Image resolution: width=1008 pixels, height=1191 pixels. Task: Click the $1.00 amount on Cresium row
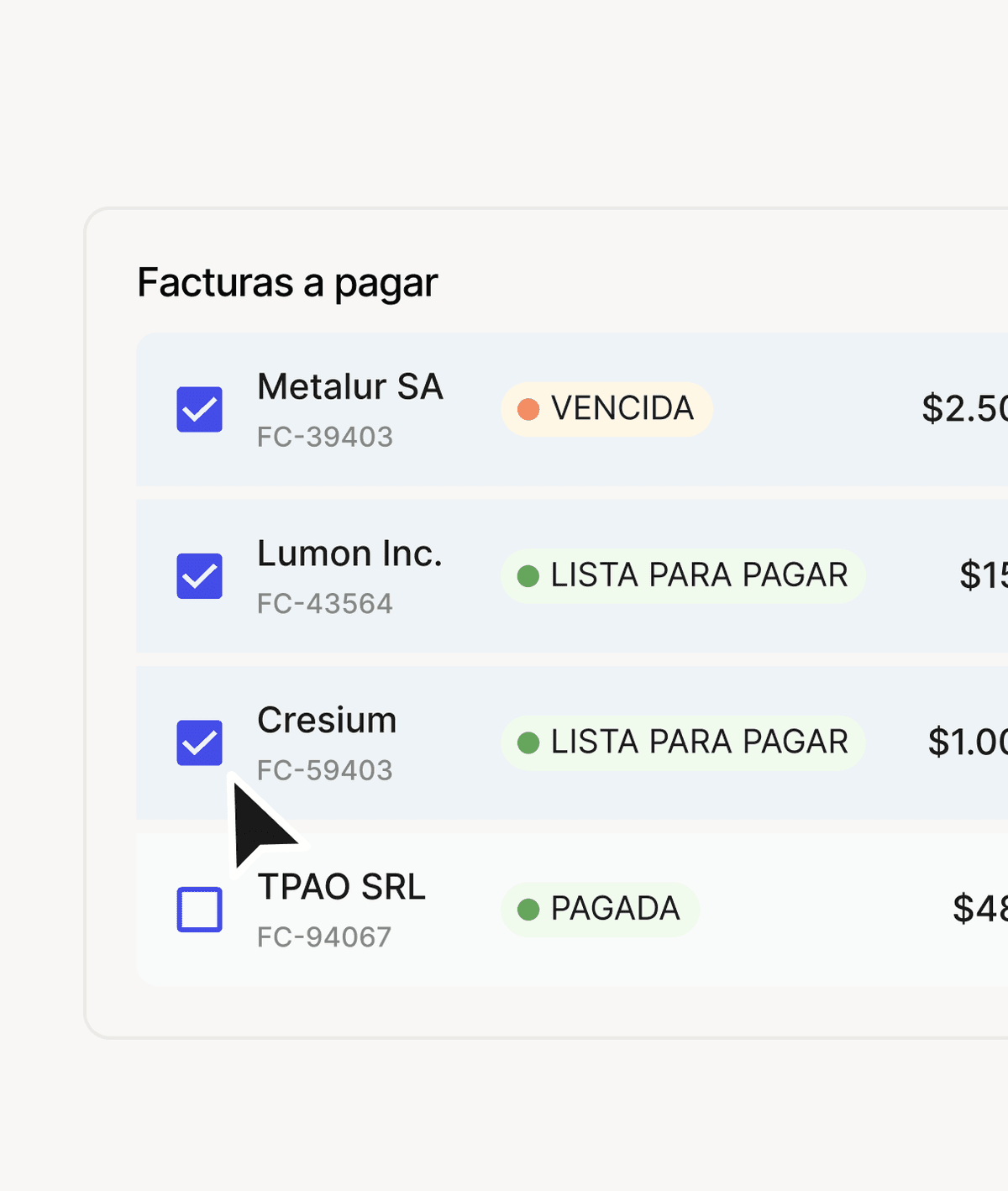(x=966, y=742)
